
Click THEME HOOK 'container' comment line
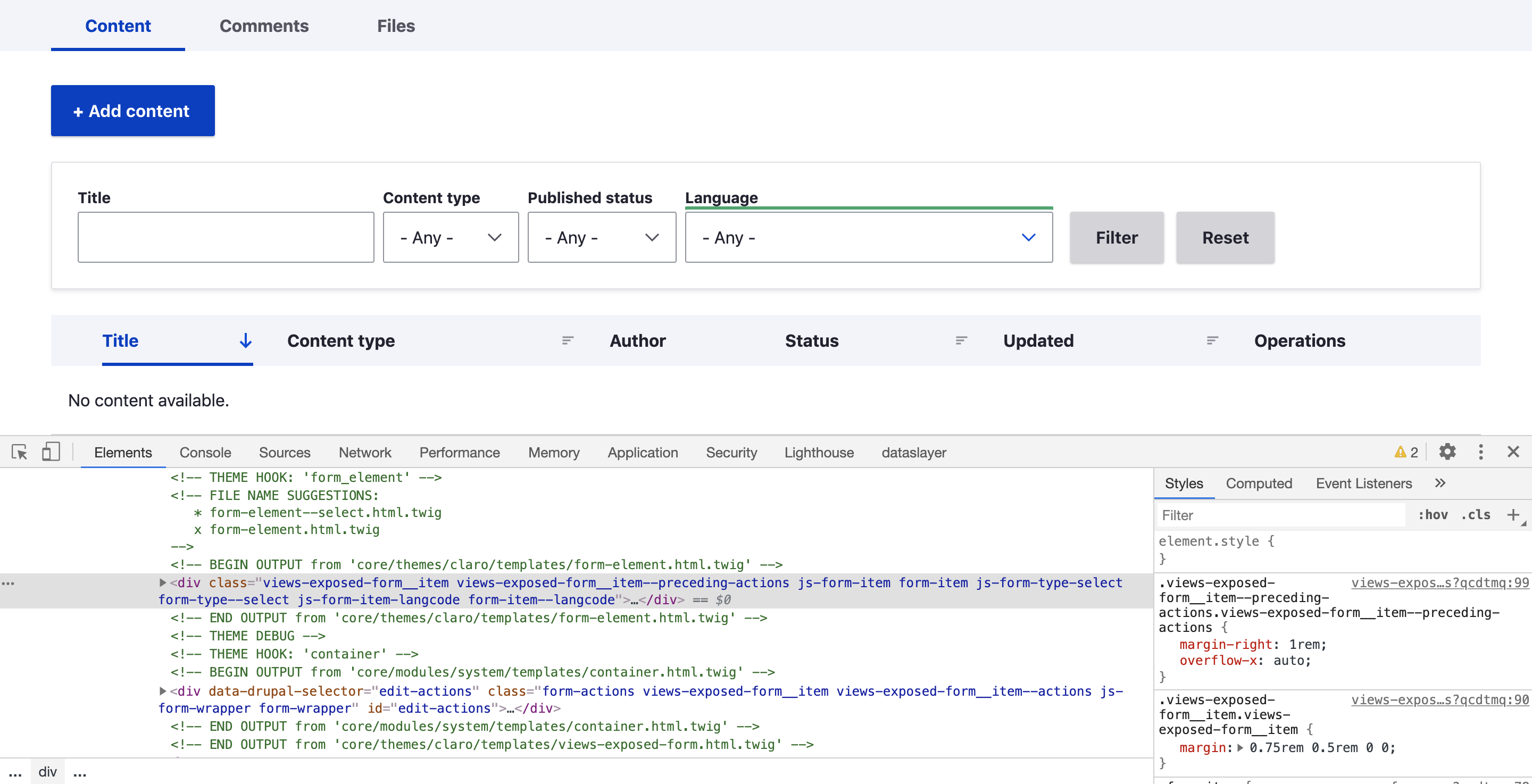point(294,654)
